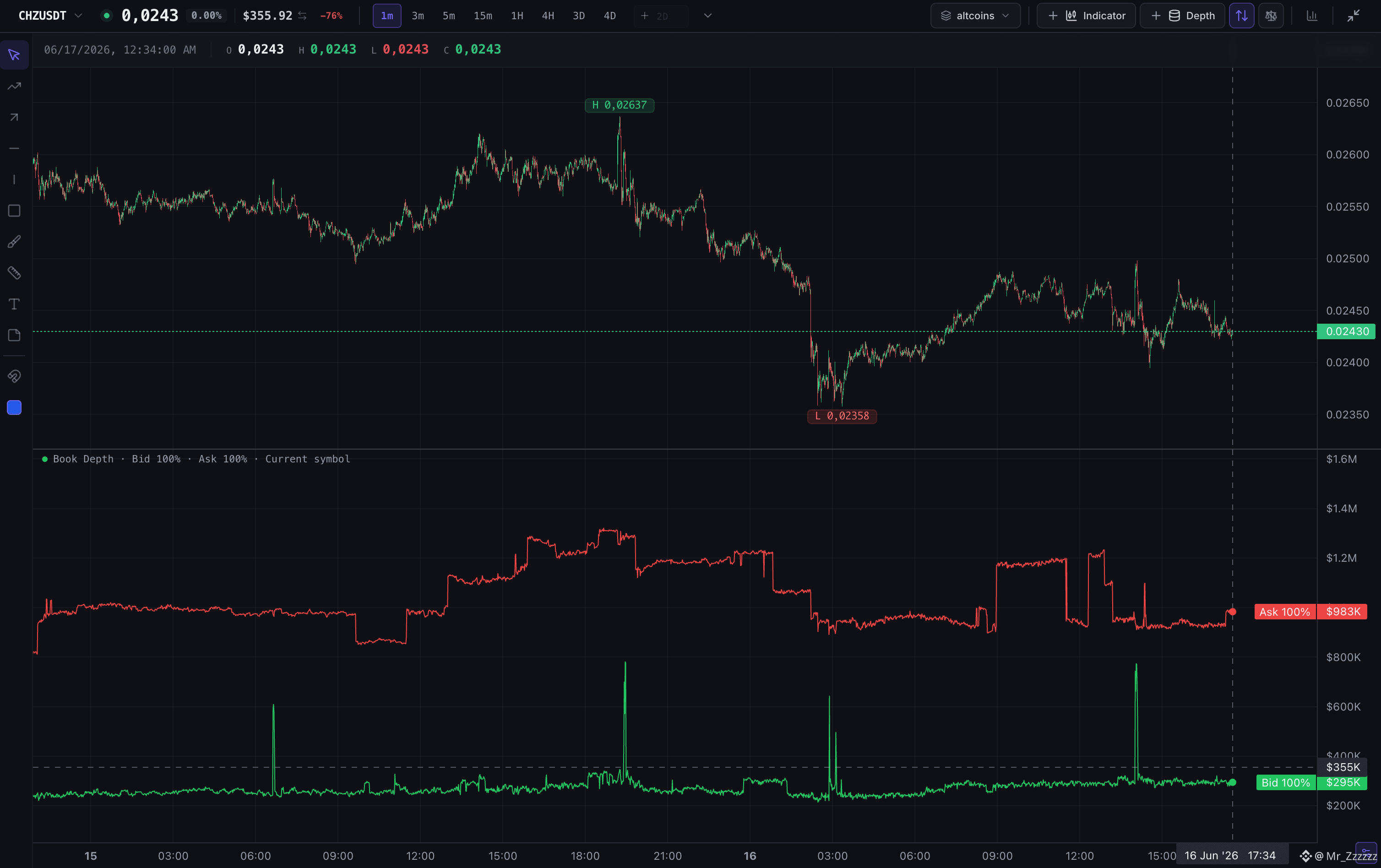Collapse chart with the shrink arrows icon

1354,16
